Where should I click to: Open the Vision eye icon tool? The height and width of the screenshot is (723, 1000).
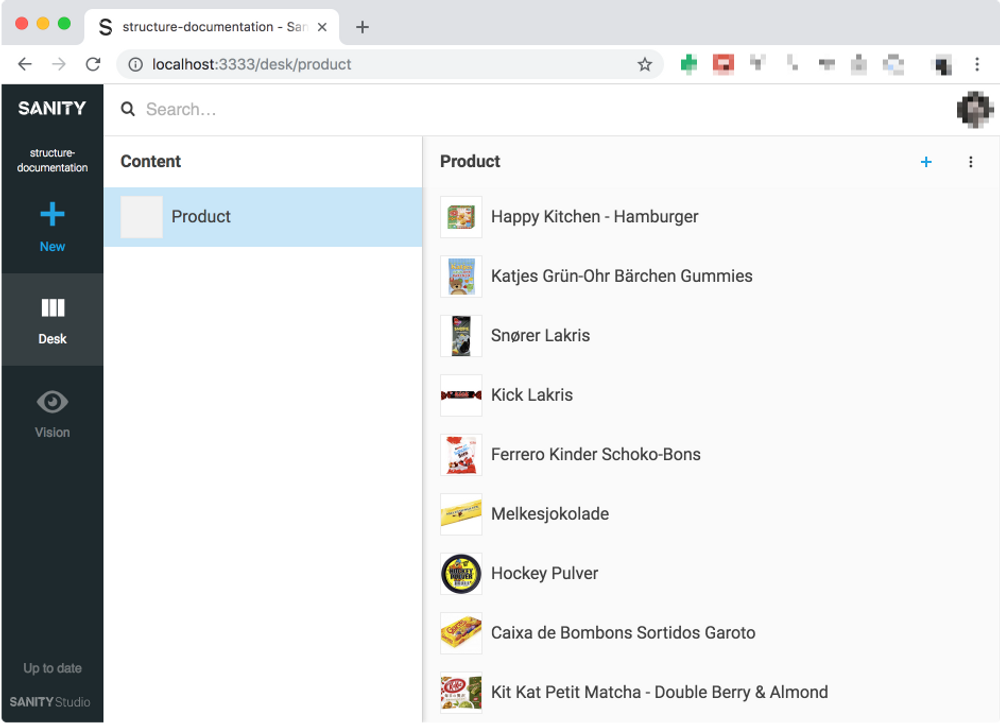[52, 402]
